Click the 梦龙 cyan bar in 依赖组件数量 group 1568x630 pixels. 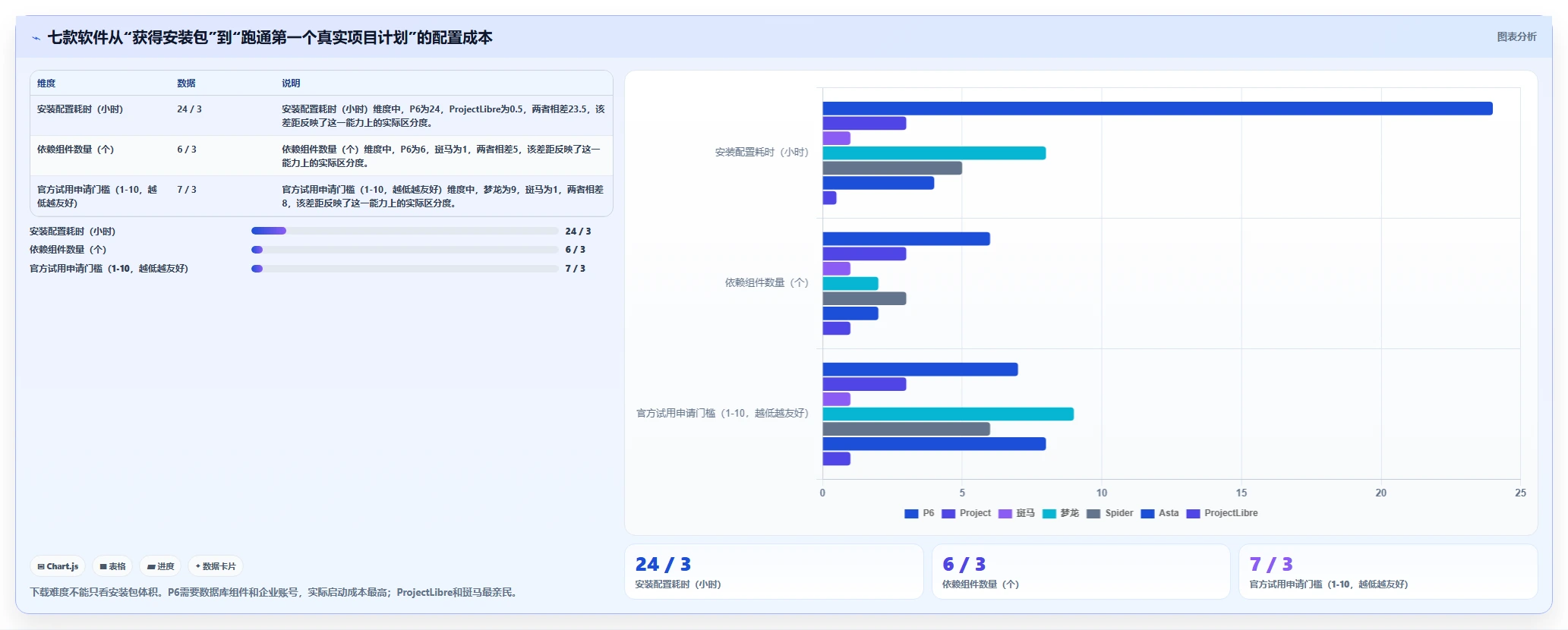850,284
